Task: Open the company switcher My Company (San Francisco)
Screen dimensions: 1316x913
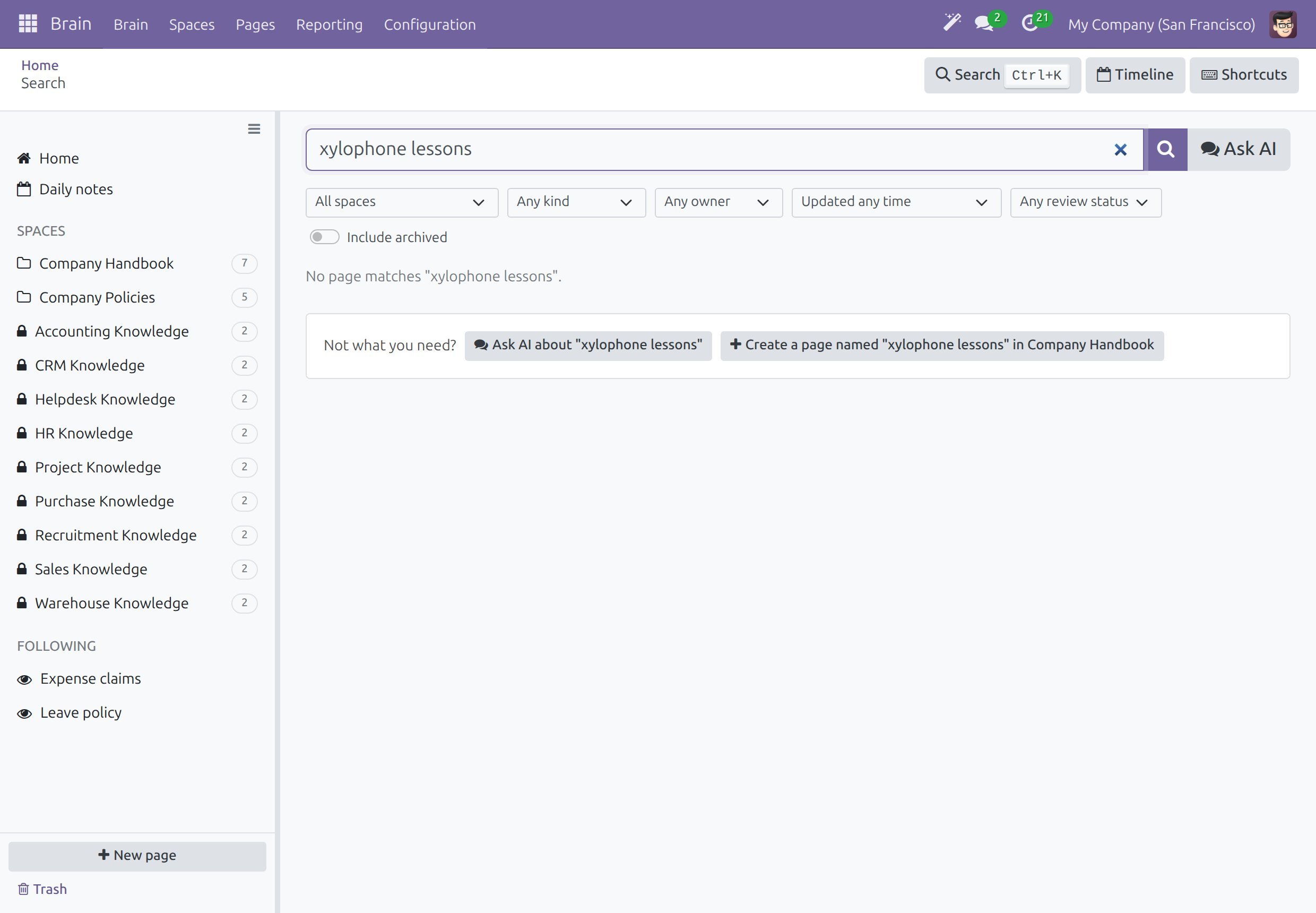Action: click(x=1161, y=24)
